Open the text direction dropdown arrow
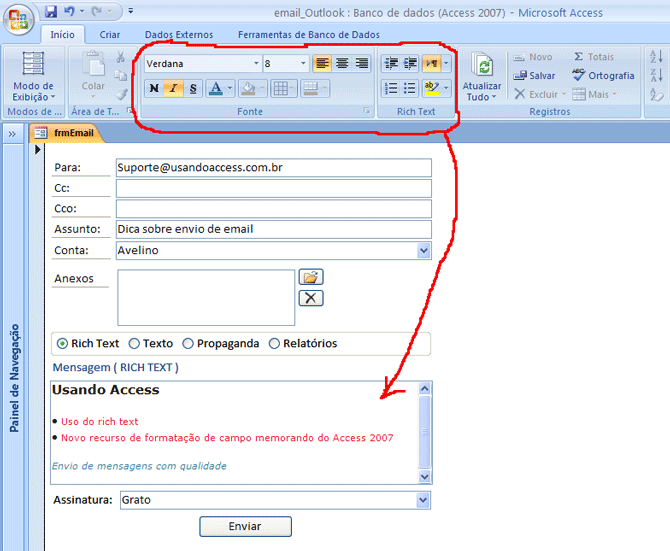Screen dimensions: 670x551 coord(446,63)
